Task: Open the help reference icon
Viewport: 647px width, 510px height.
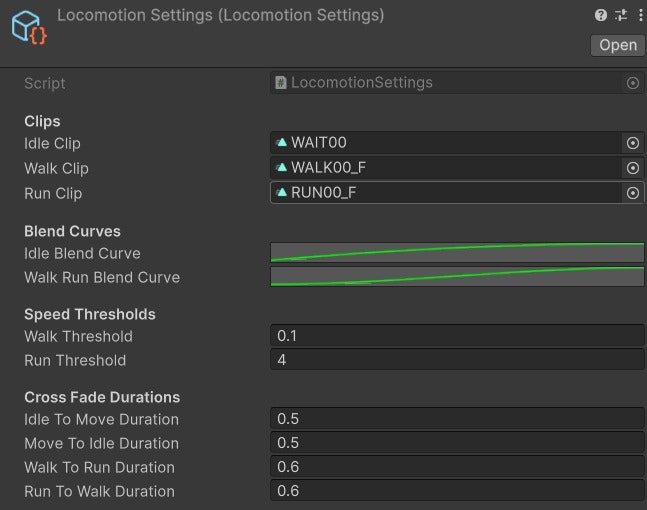Action: (600, 15)
